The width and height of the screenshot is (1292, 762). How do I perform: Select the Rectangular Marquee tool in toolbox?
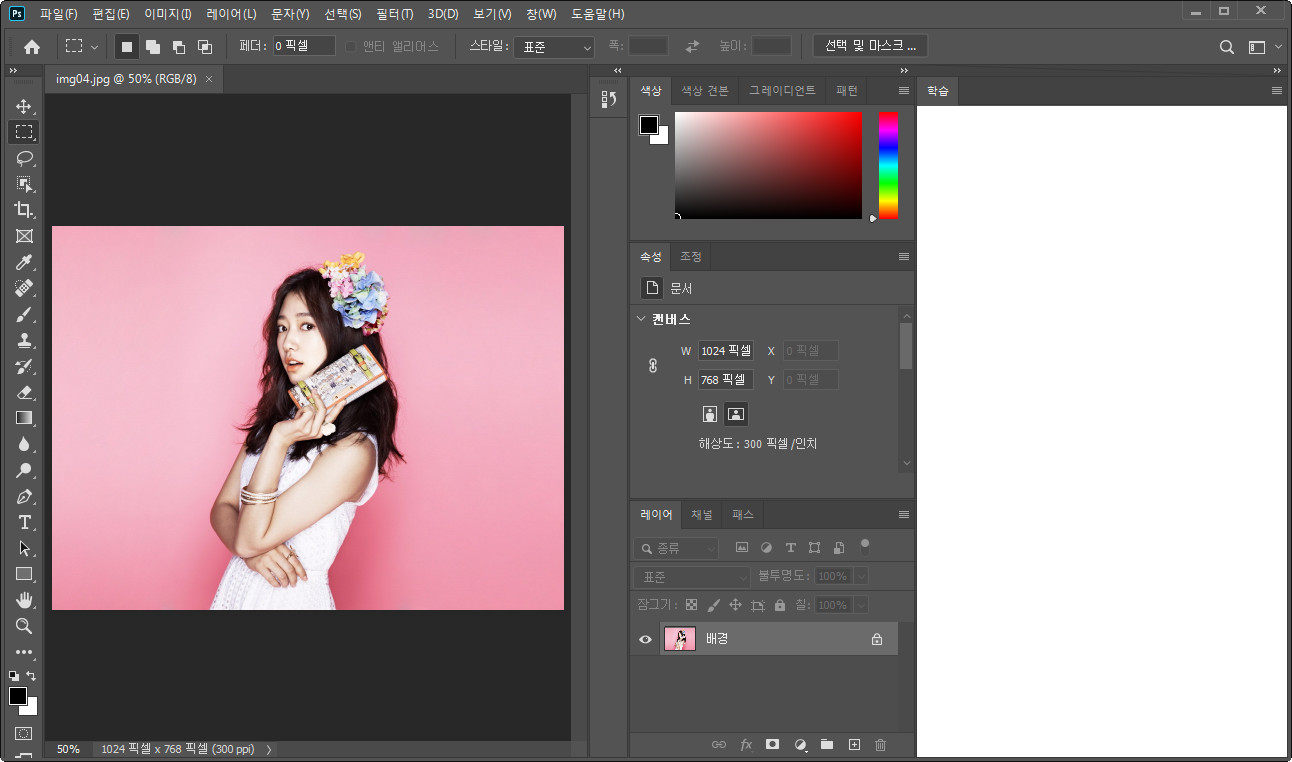point(24,132)
